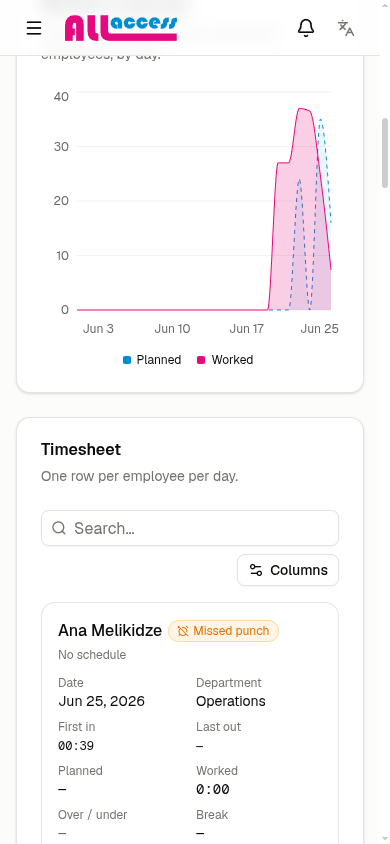
Task: Open the hamburger navigation menu
Action: pos(34,28)
